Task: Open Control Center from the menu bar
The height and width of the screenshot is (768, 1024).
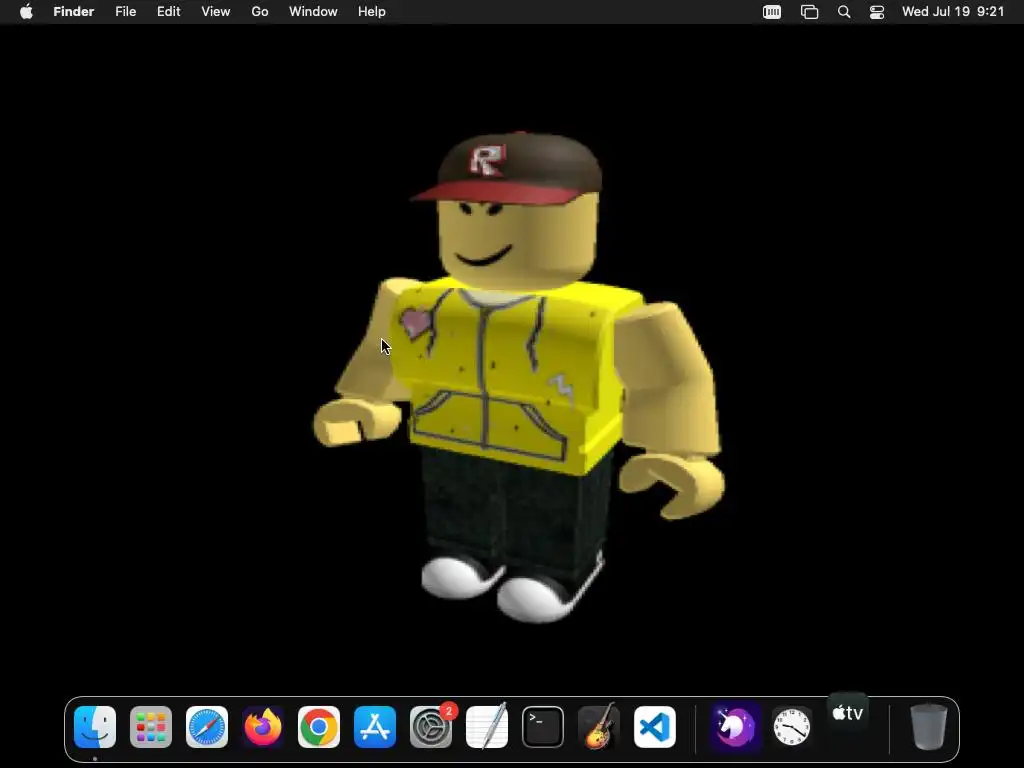Action: pyautogui.click(x=877, y=12)
